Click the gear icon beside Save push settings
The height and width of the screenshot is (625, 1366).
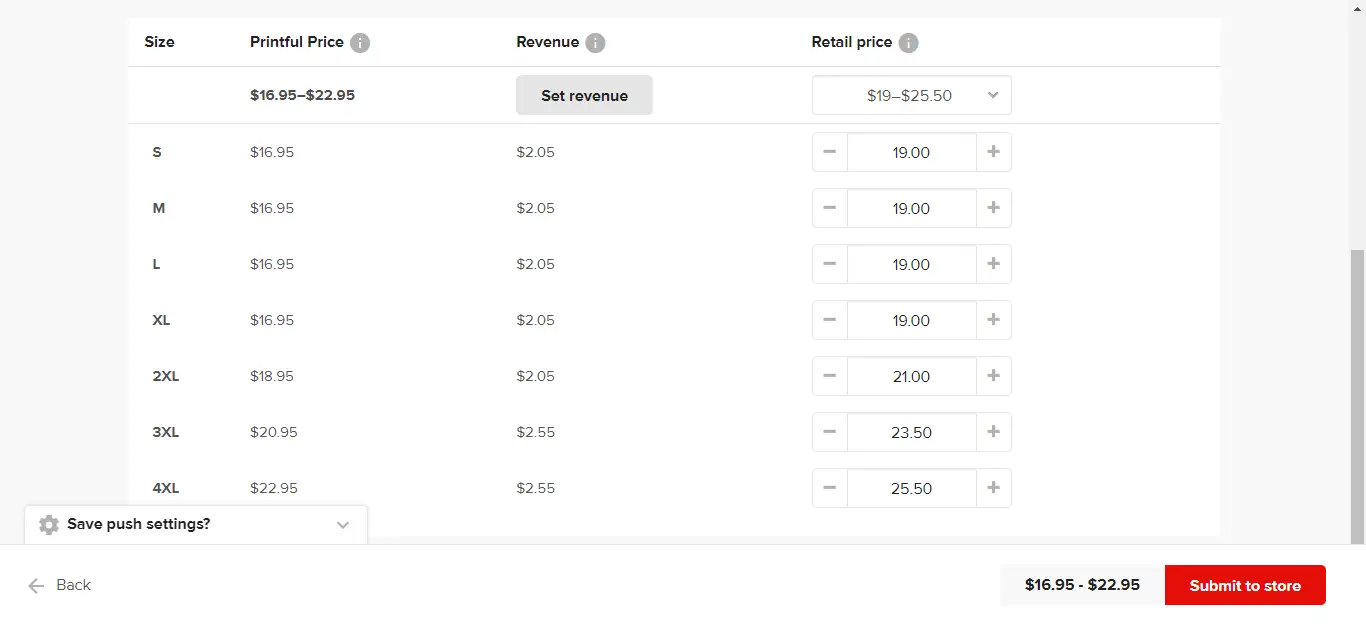[x=49, y=525]
